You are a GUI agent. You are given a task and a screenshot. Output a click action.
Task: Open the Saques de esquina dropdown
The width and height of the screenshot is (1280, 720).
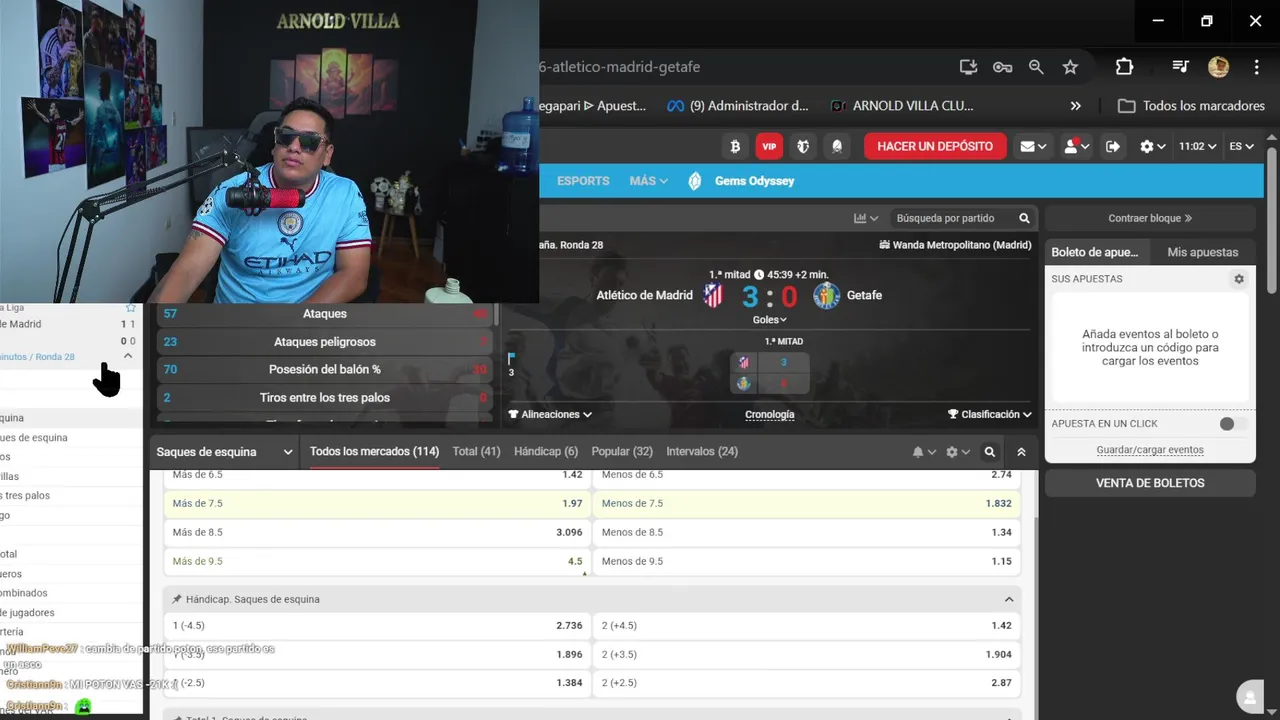pyautogui.click(x=224, y=452)
